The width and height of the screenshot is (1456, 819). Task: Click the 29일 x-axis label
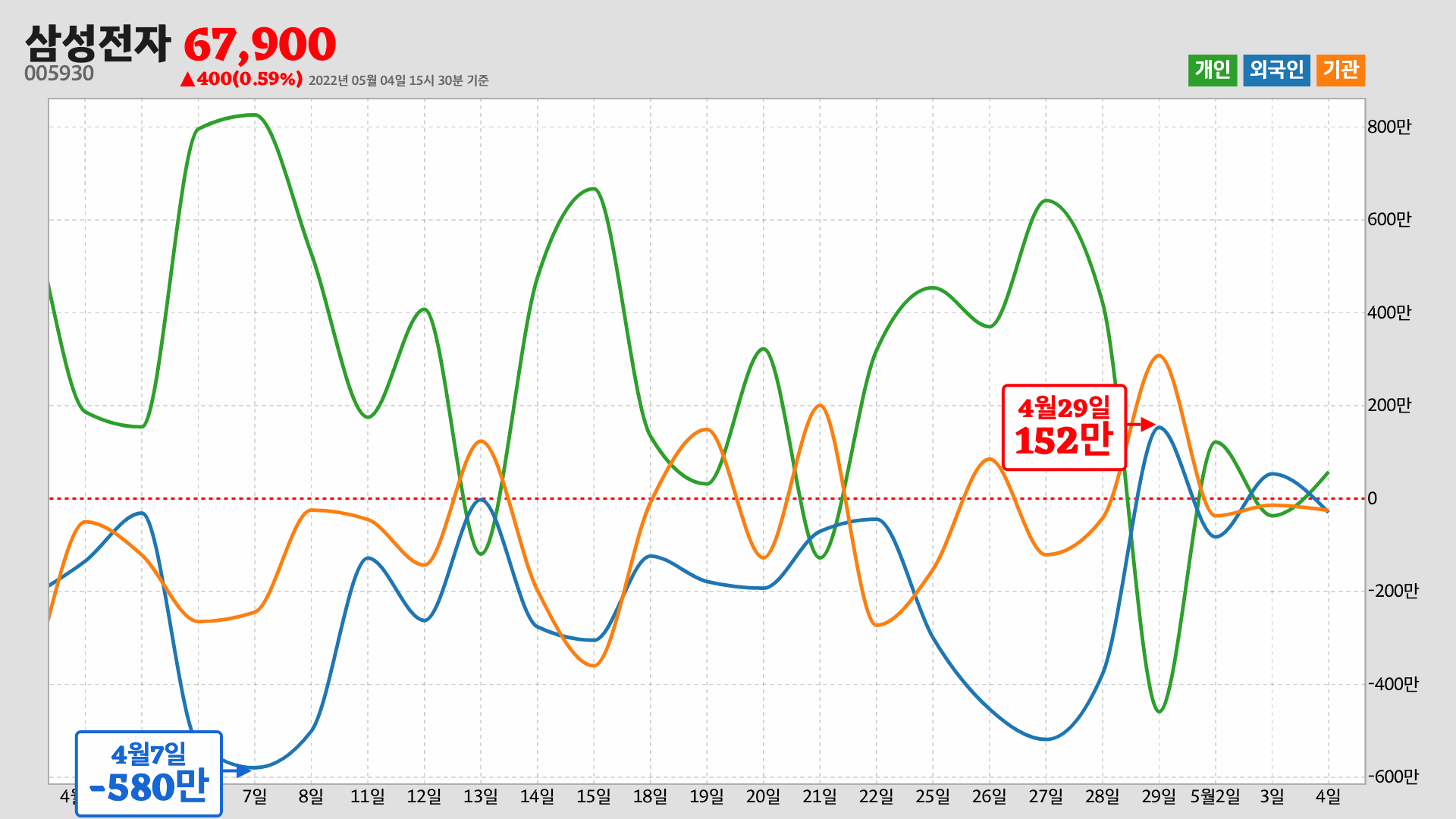[1159, 796]
